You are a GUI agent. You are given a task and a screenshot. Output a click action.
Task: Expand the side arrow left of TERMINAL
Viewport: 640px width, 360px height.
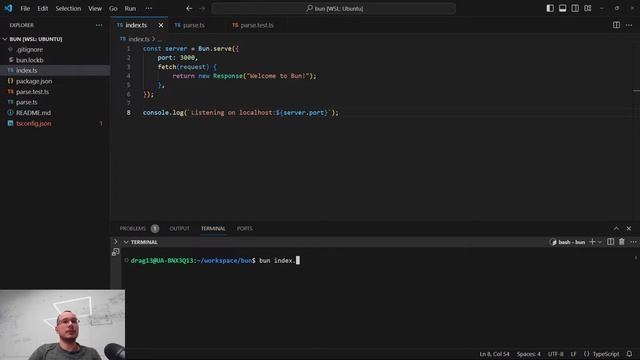[x=116, y=242]
